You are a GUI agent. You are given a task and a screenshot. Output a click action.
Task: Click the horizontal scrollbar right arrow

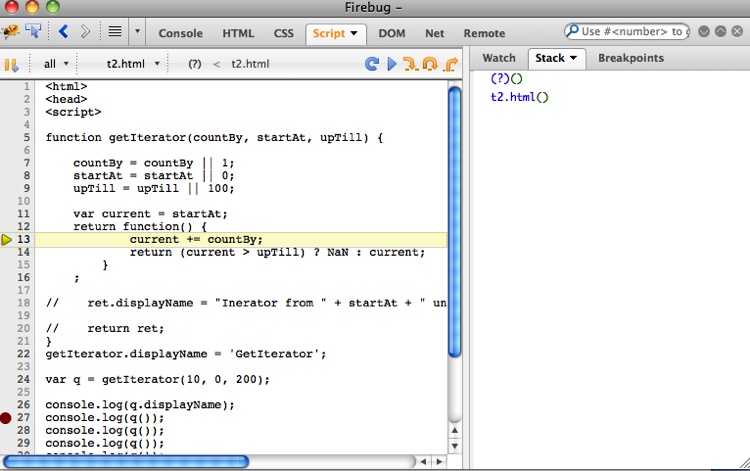[439, 462]
